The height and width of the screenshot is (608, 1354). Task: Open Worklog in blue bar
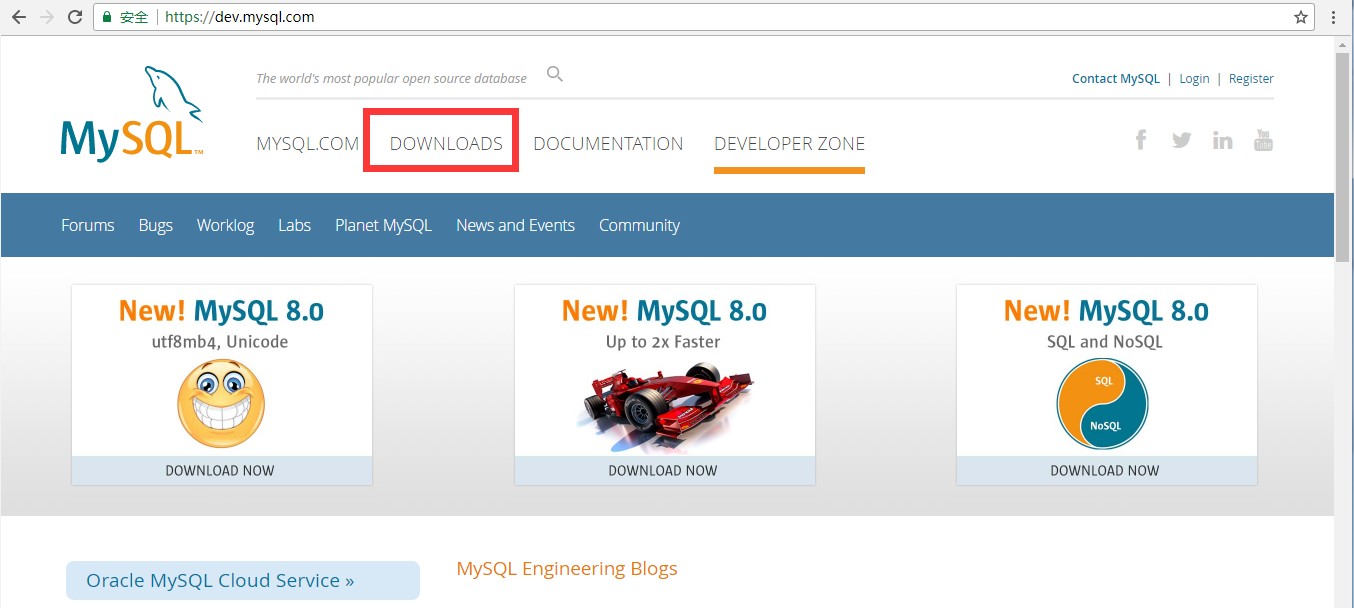pyautogui.click(x=225, y=225)
